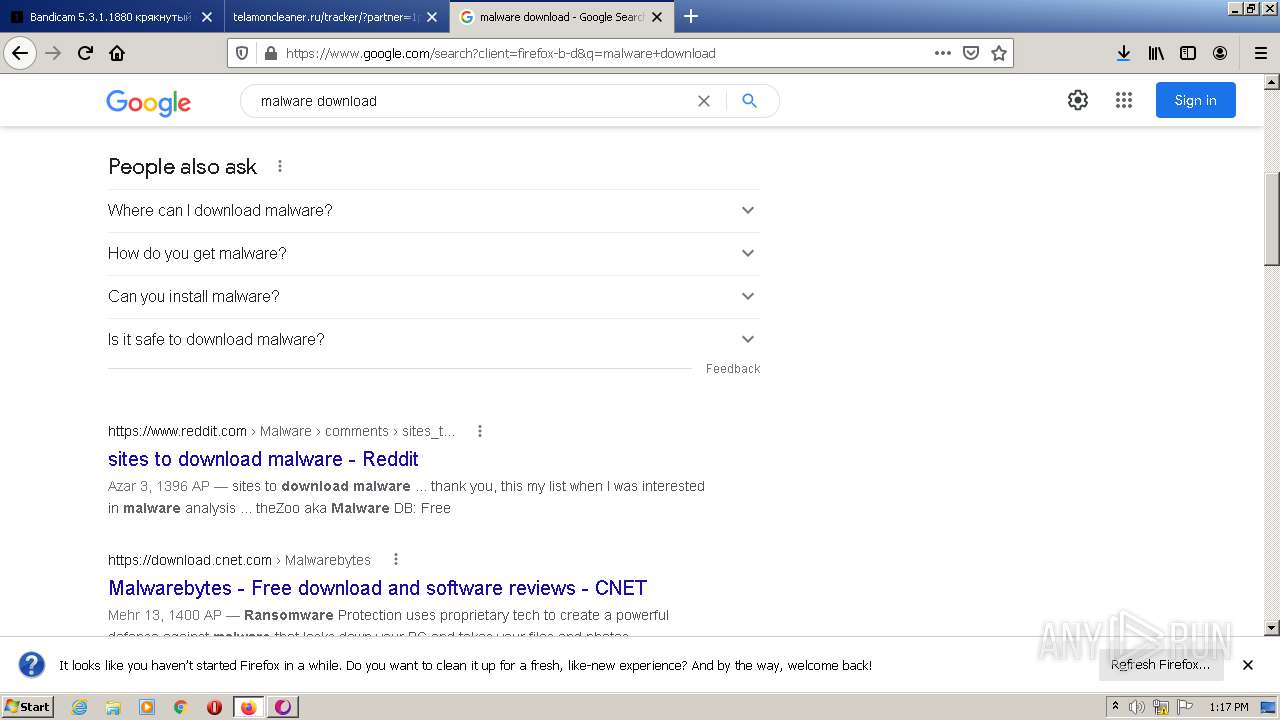The image size is (1280, 720).
Task: Reload the current page
Action: [x=86, y=53]
